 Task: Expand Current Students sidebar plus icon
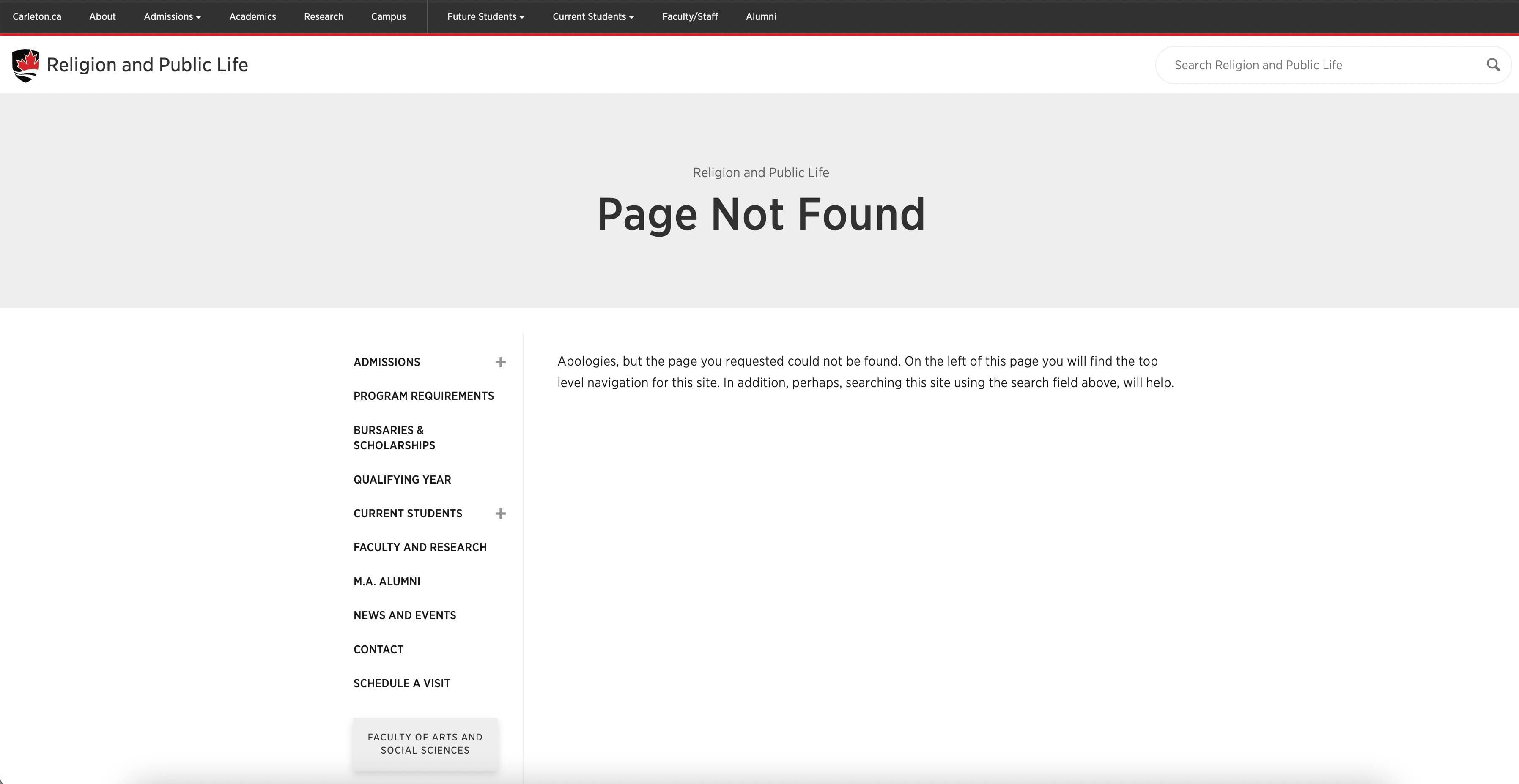[x=500, y=514]
